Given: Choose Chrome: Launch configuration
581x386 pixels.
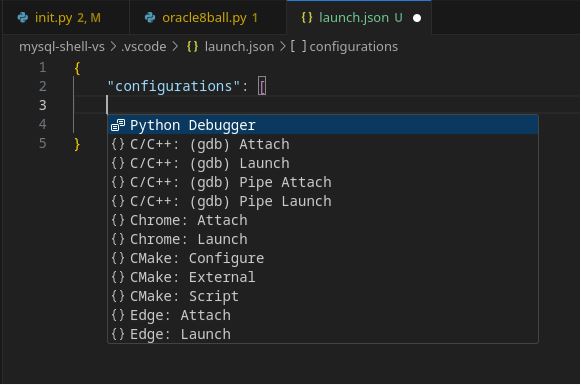Looking at the screenshot, I should (323, 239).
